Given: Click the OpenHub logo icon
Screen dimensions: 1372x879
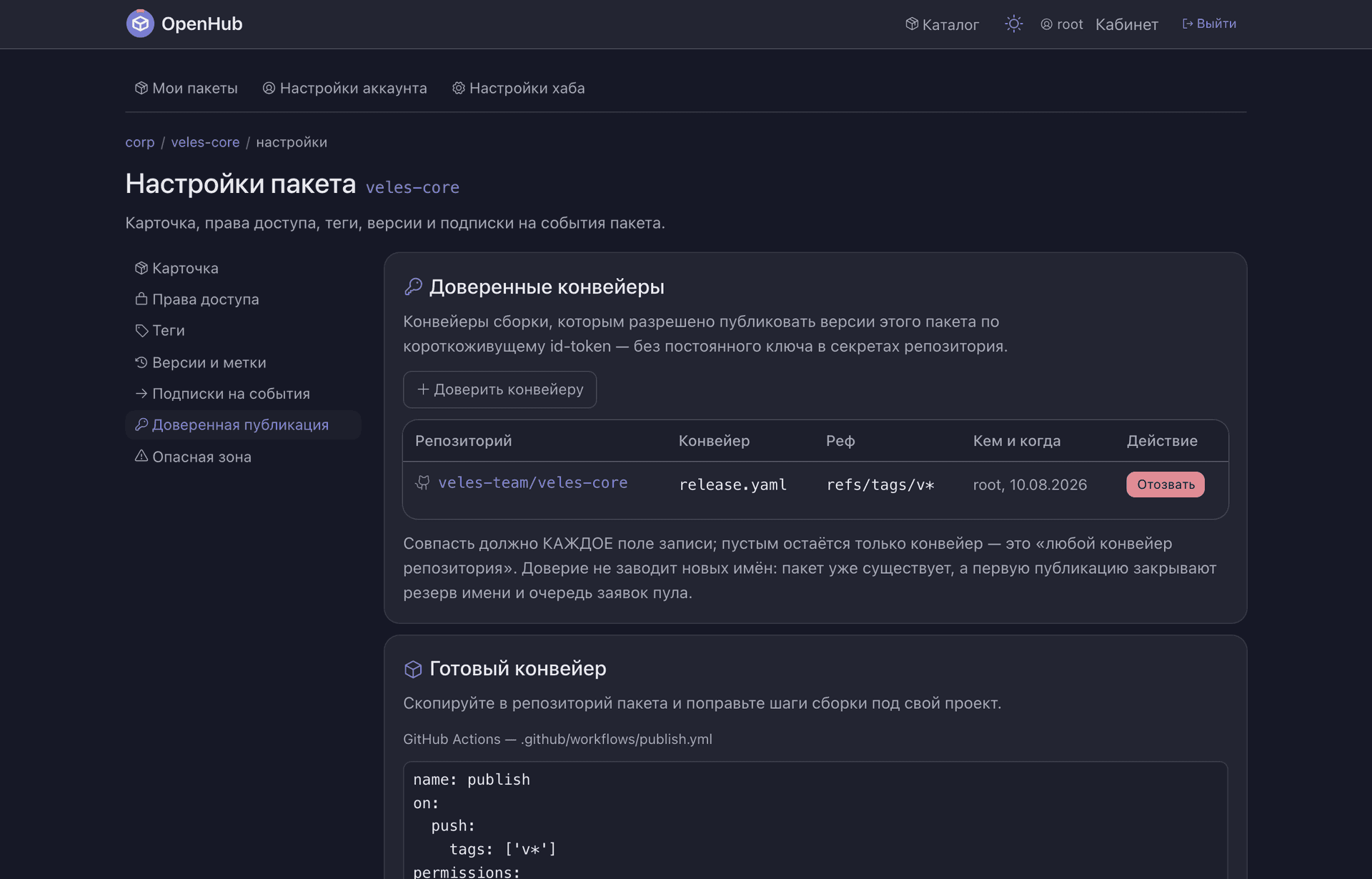Looking at the screenshot, I should 140,24.
